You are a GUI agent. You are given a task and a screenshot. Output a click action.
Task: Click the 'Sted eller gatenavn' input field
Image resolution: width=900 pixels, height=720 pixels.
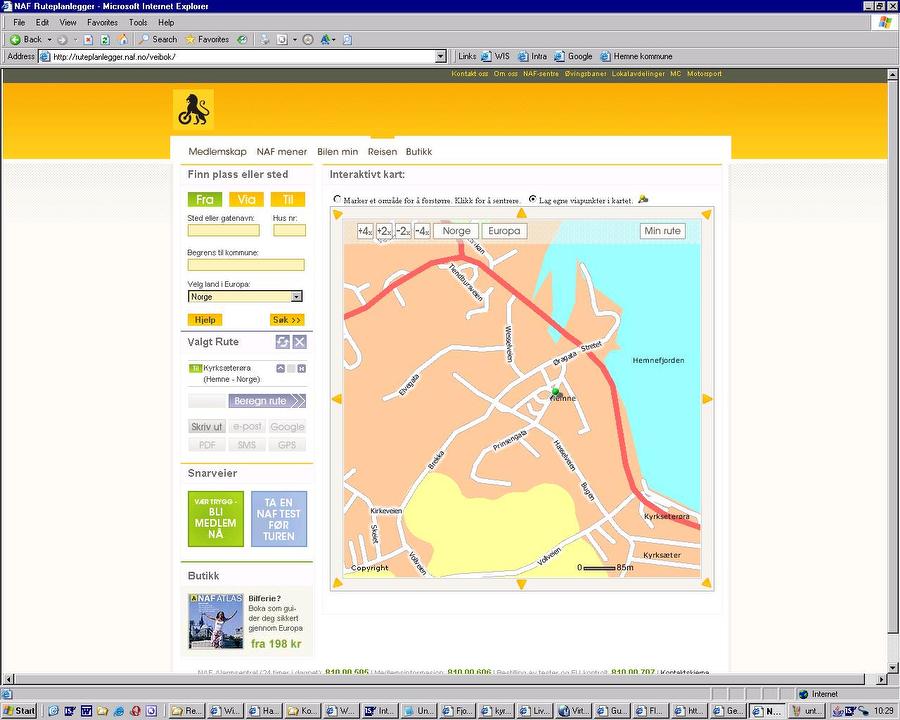click(x=223, y=230)
